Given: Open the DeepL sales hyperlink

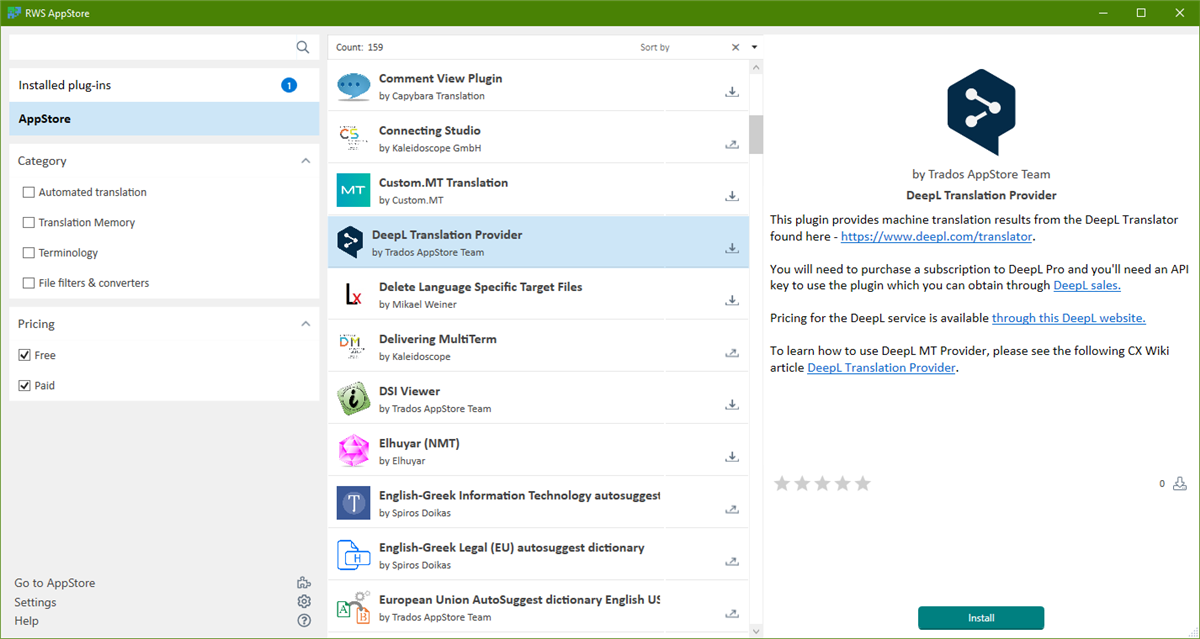Looking at the screenshot, I should (x=1086, y=284).
